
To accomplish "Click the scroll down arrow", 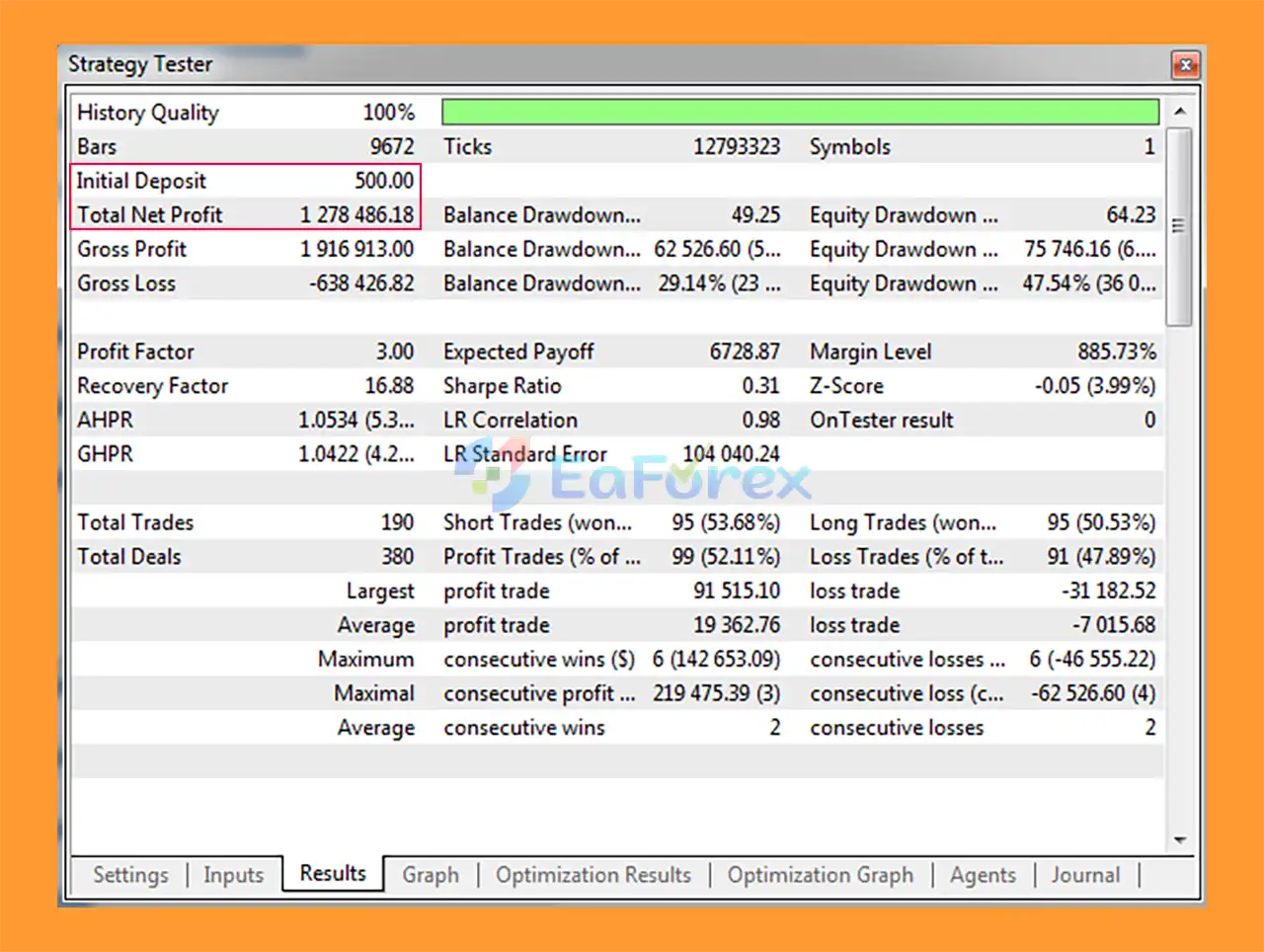I will (x=1179, y=840).
